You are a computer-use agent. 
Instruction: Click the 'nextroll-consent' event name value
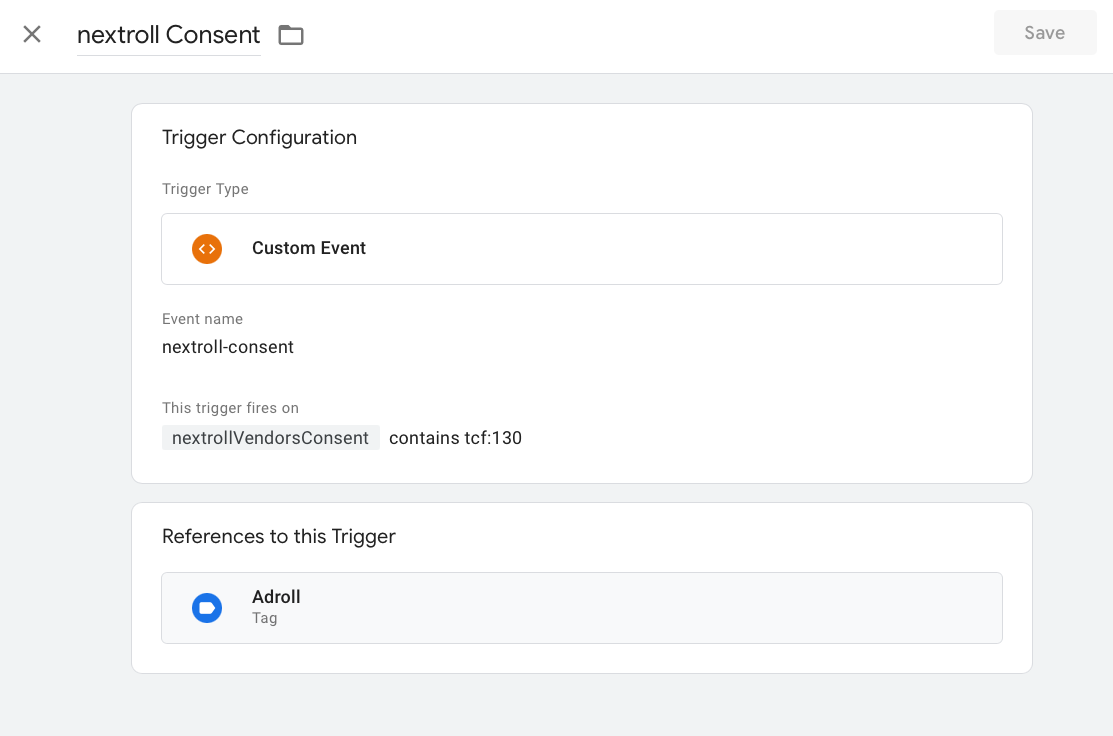(x=228, y=348)
